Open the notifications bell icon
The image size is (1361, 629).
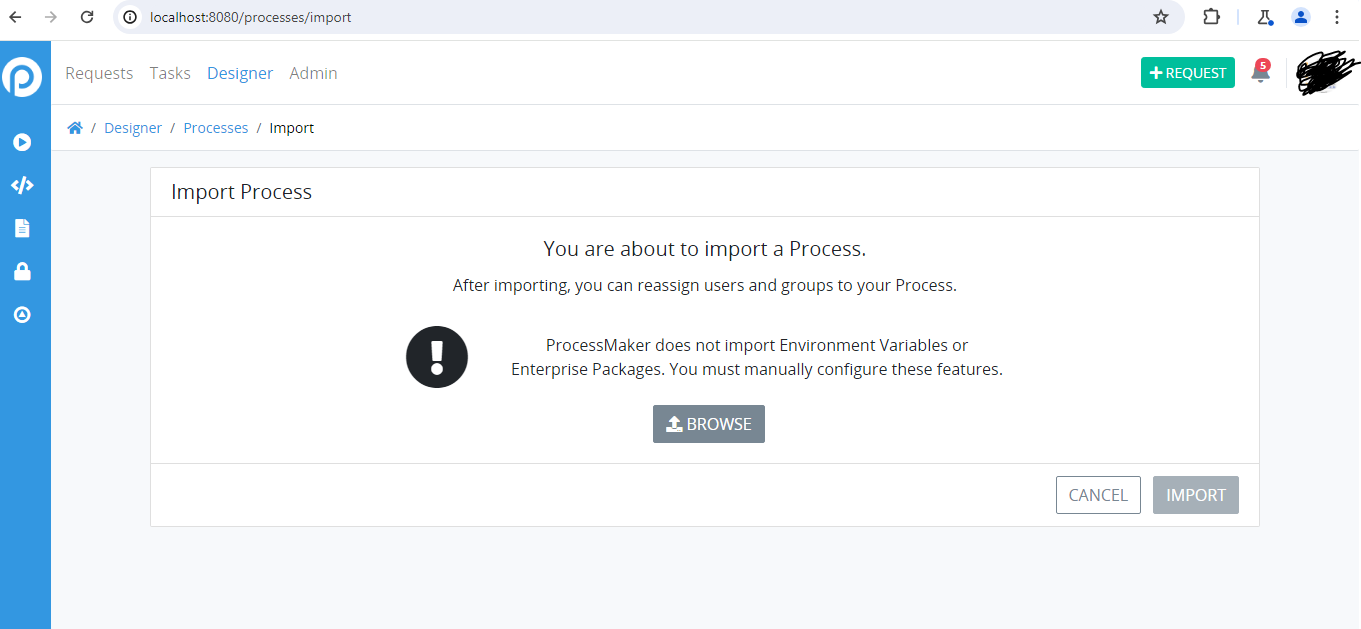1260,72
